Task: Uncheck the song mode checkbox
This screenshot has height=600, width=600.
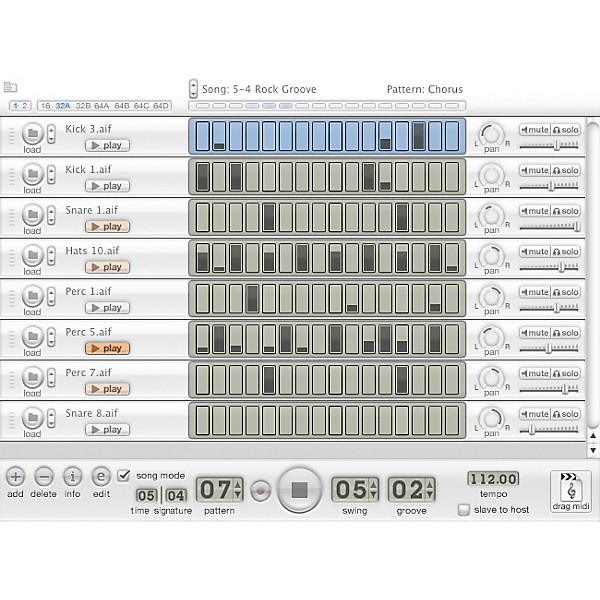Action: point(124,476)
